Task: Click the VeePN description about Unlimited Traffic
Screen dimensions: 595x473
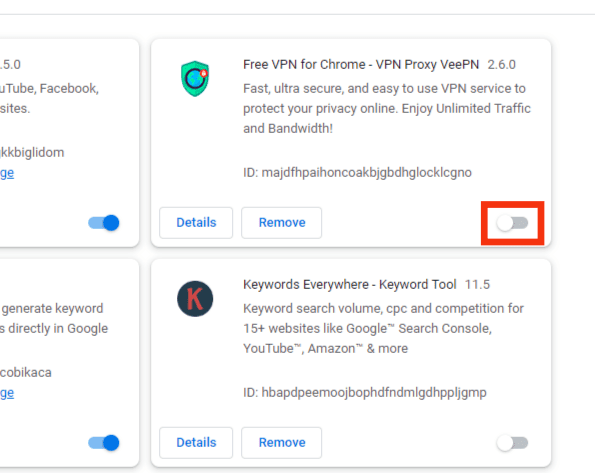Action: pyautogui.click(x=387, y=109)
